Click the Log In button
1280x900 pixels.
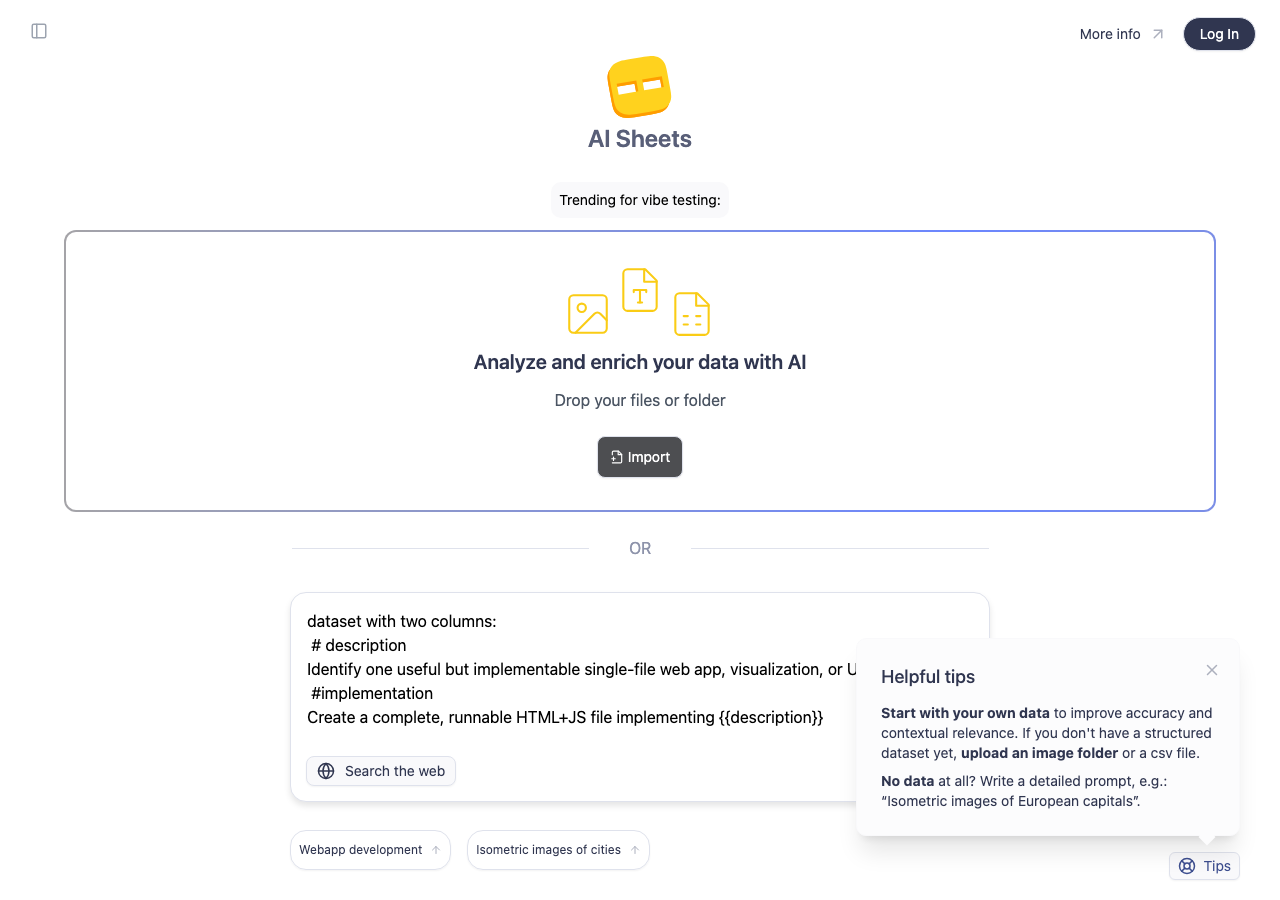tap(1219, 34)
